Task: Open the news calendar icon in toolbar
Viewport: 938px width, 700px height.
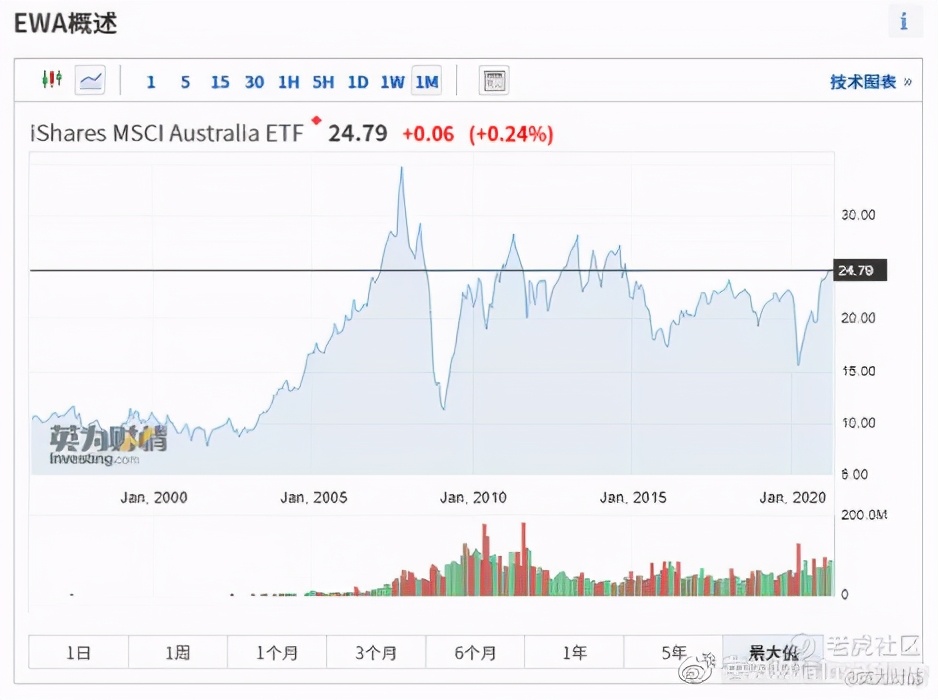Action: (493, 81)
